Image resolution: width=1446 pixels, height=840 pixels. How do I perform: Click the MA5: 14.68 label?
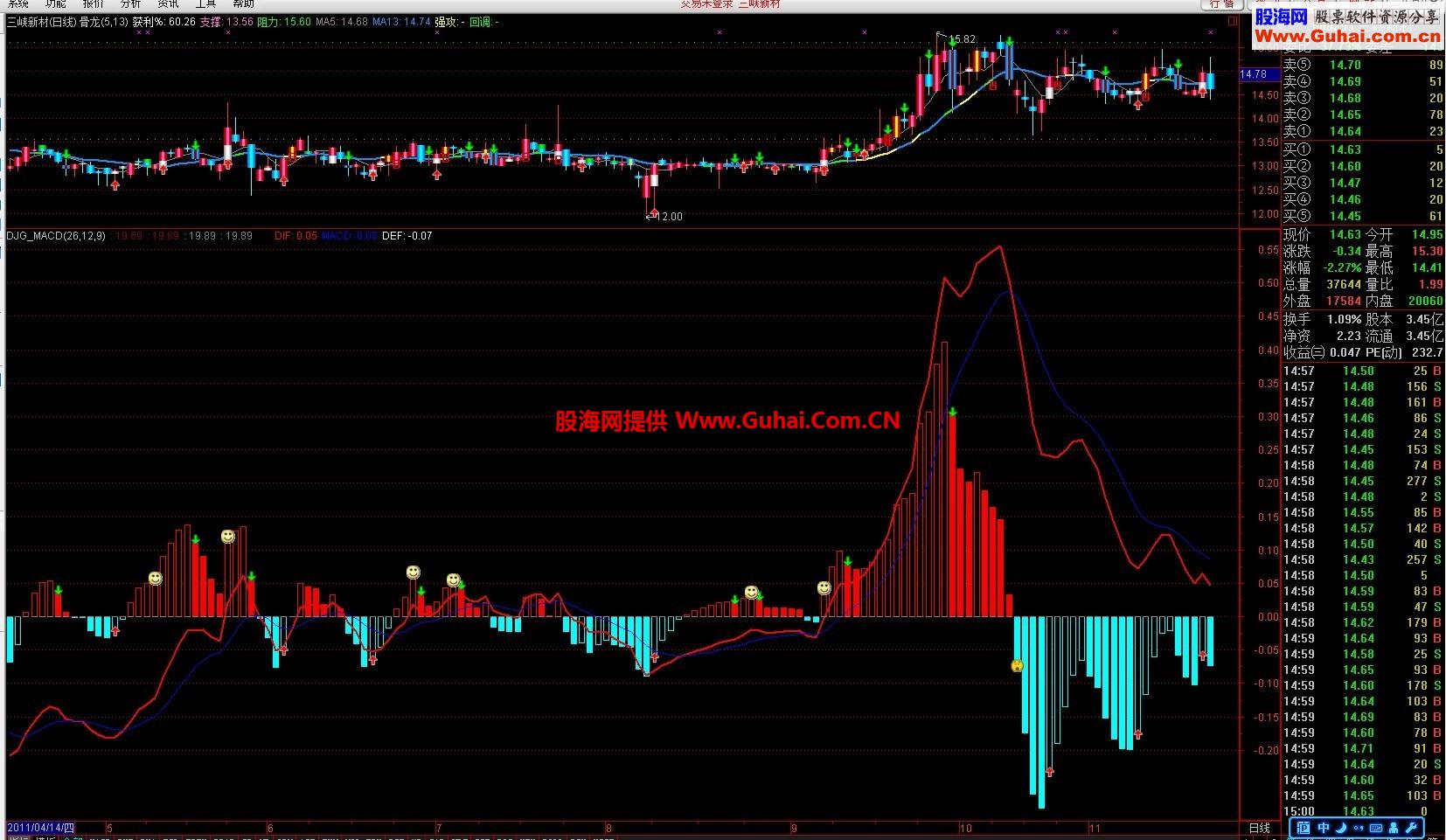point(342,22)
